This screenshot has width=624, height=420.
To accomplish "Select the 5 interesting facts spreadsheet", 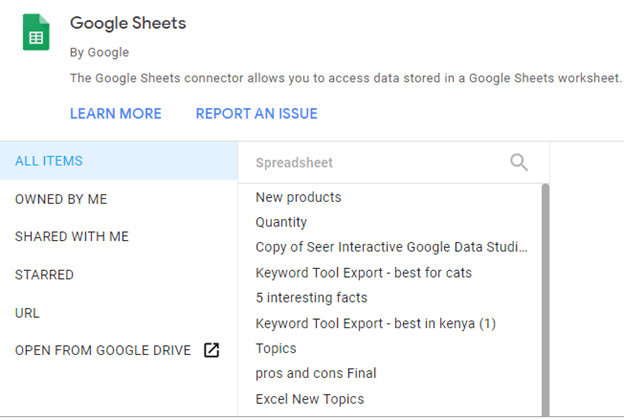I will (x=311, y=298).
